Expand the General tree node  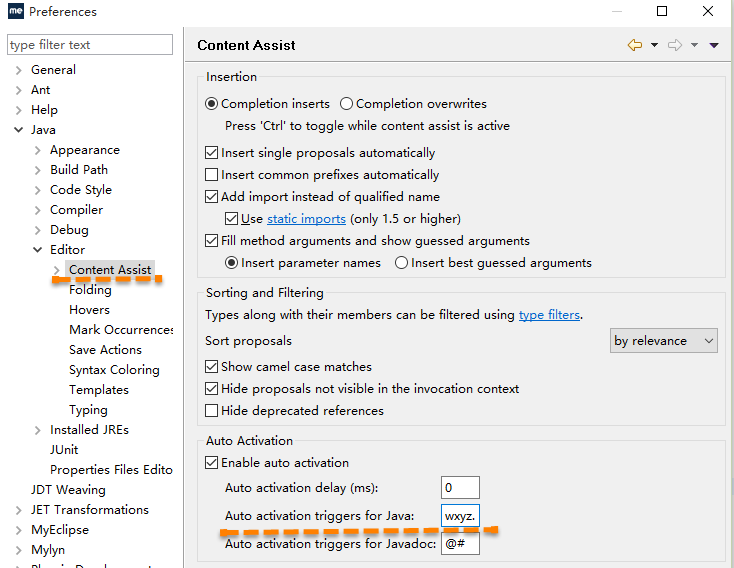pos(18,70)
